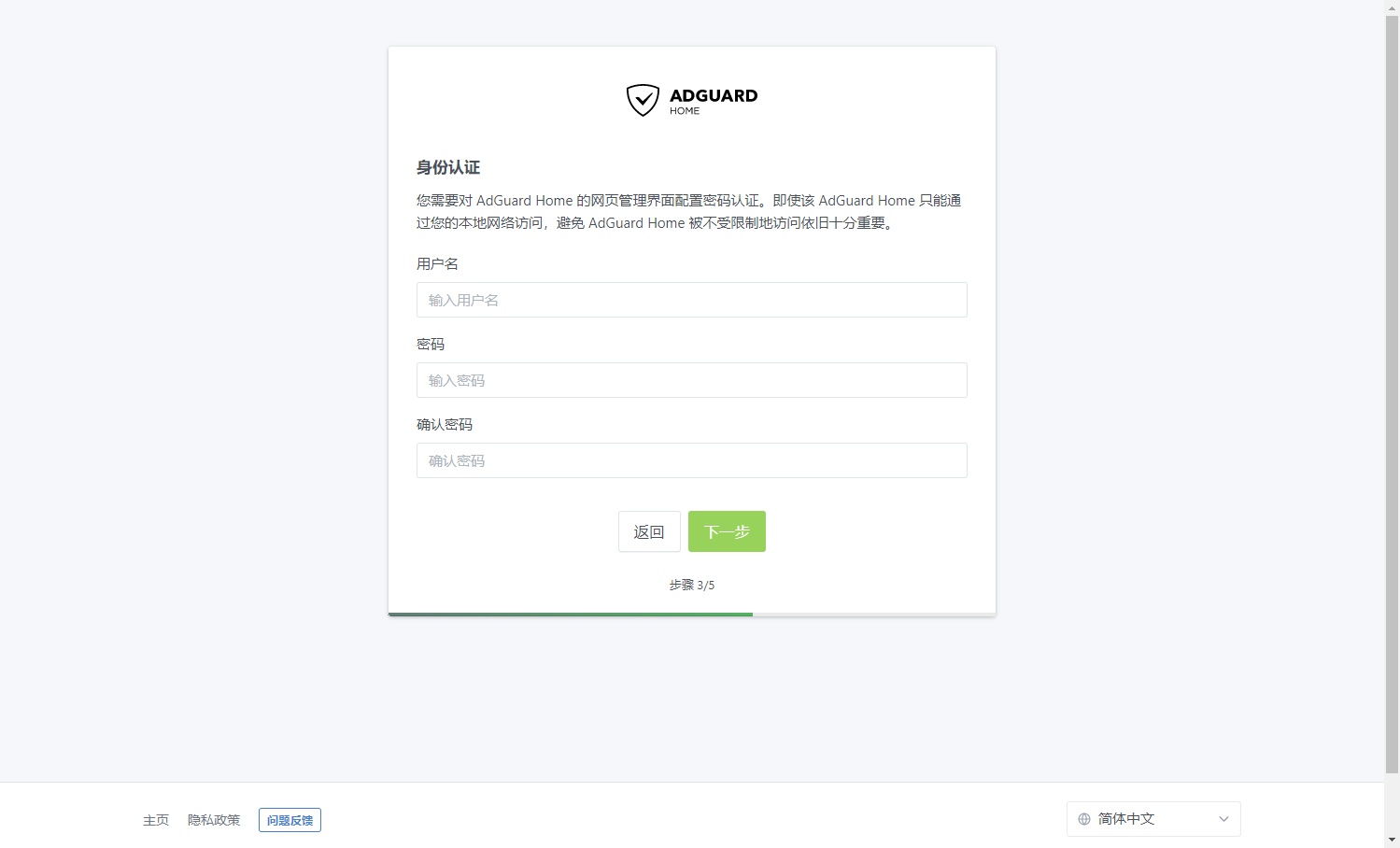
Task: Click the ADGUARD HOME logo text
Action: (x=714, y=101)
